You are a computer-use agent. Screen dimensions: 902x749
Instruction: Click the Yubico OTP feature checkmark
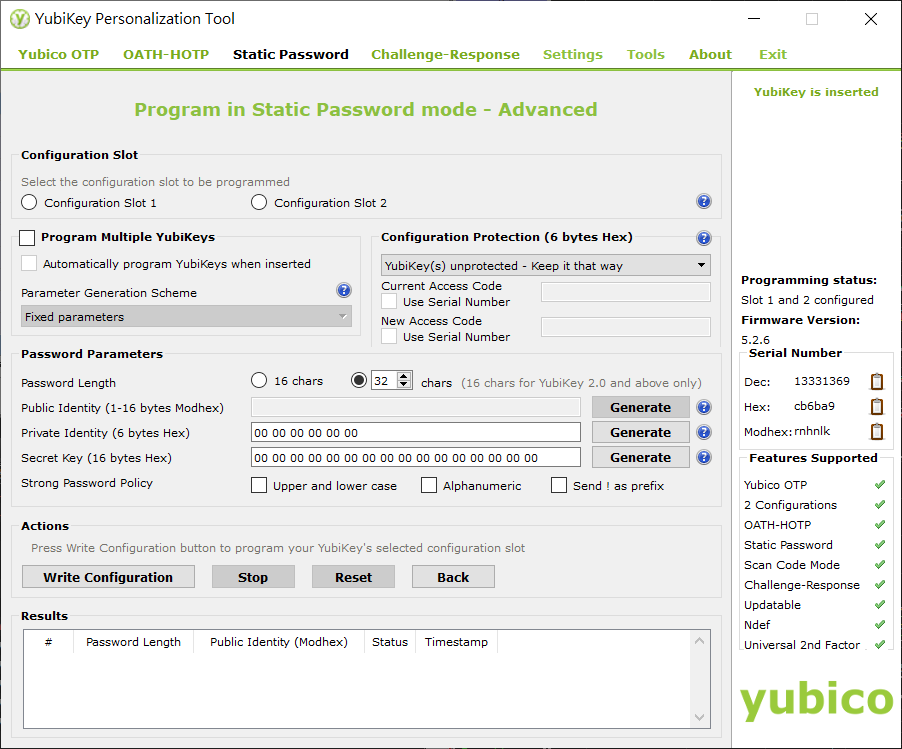[x=880, y=485]
